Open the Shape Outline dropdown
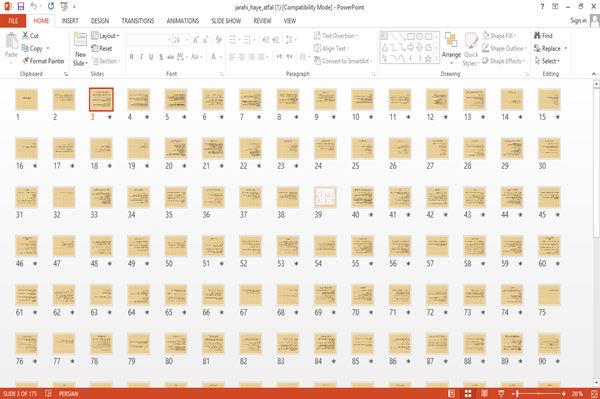Screen dimensions: 600x399 pyautogui.click(x=504, y=48)
